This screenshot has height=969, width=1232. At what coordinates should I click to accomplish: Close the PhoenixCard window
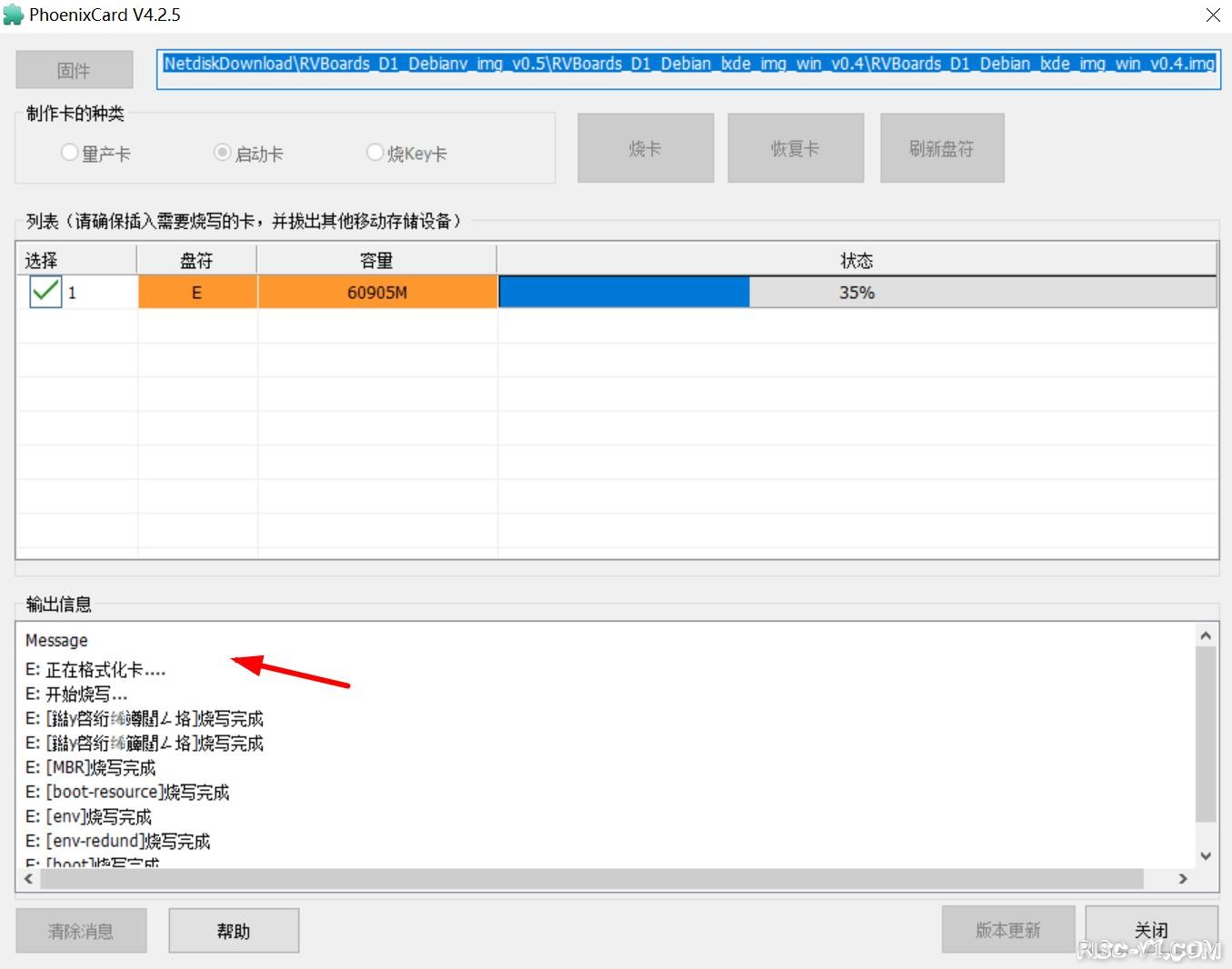click(1213, 15)
